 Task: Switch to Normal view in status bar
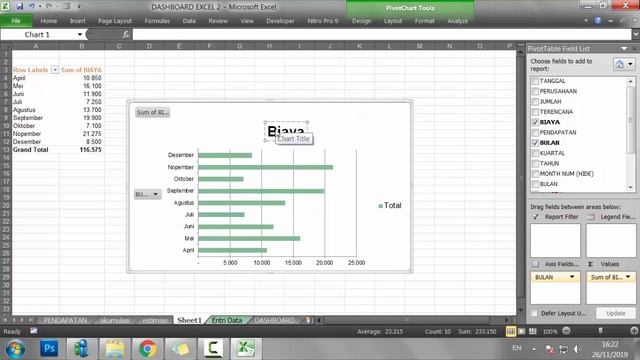pyautogui.click(x=510, y=331)
